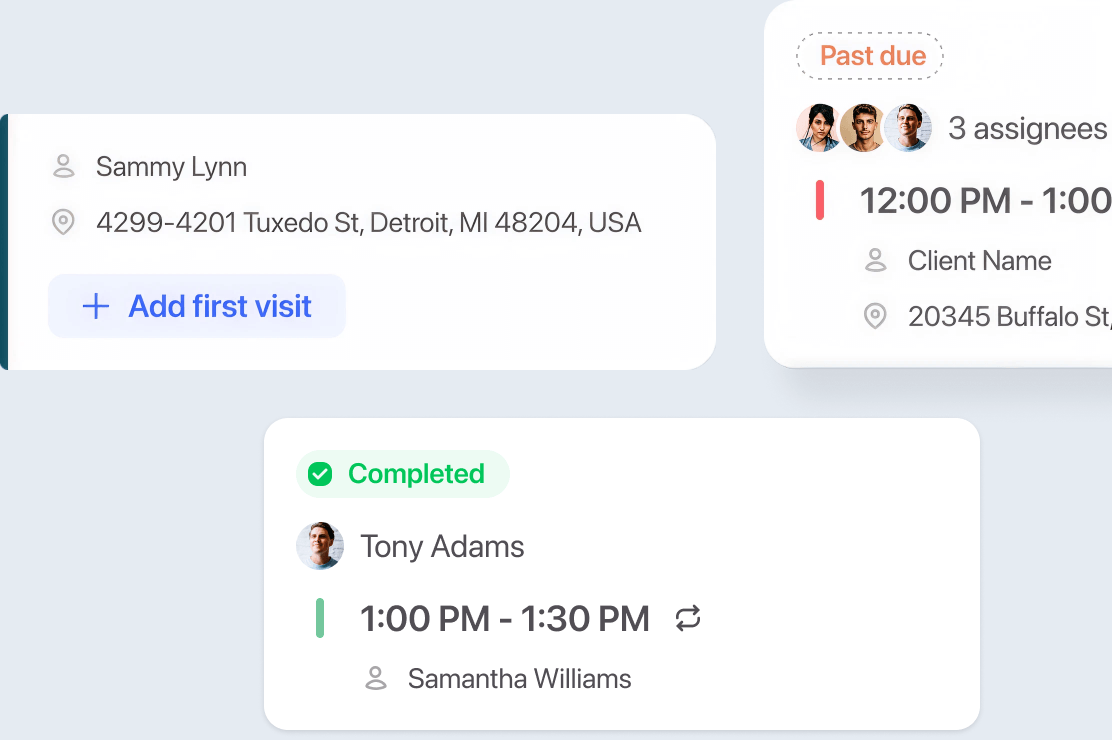Open the 1:00 PM - 1:30 PM visit time

(505, 619)
